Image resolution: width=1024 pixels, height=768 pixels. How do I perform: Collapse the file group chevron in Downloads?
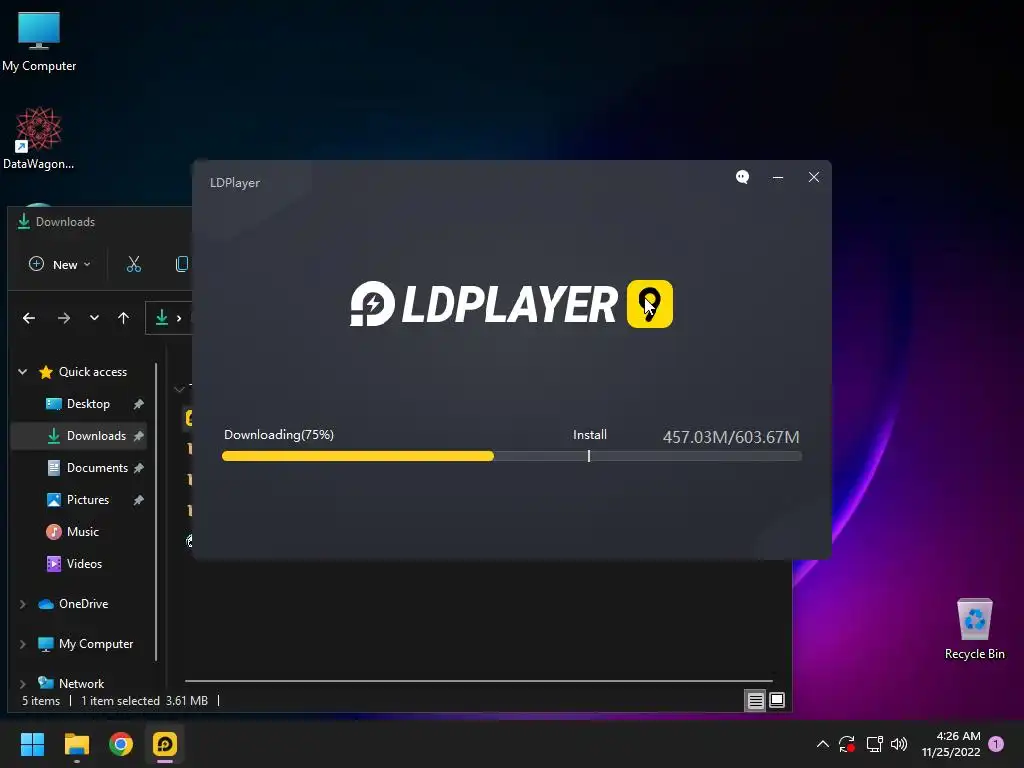coord(179,389)
